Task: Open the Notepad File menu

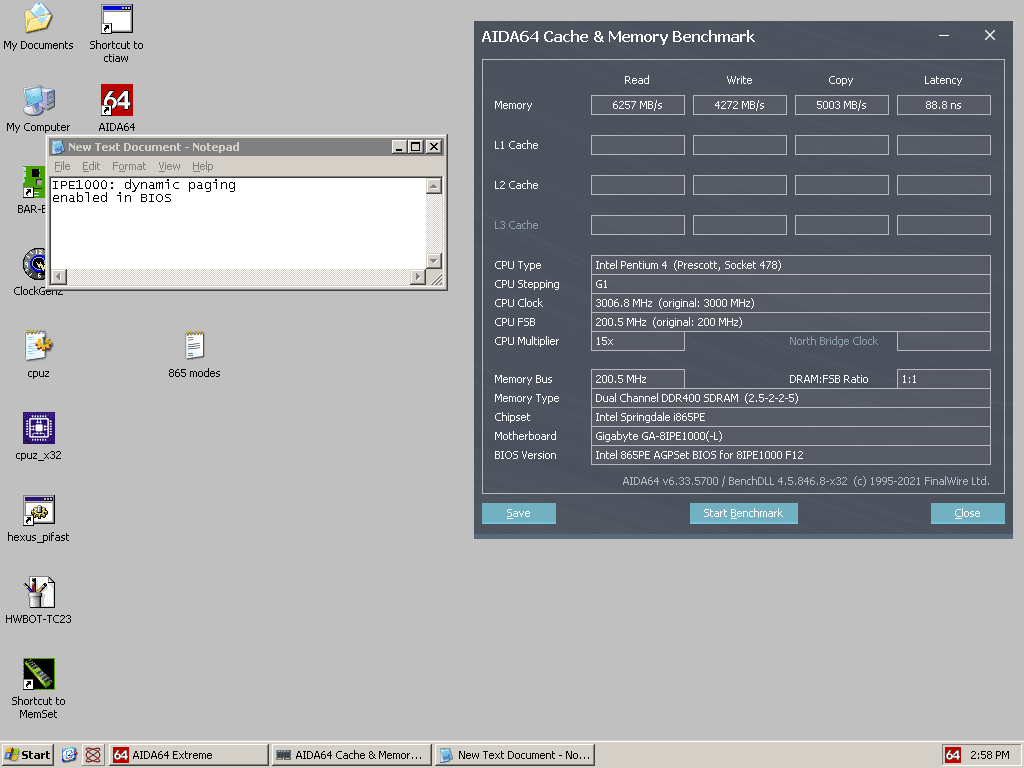Action: pyautogui.click(x=62, y=167)
